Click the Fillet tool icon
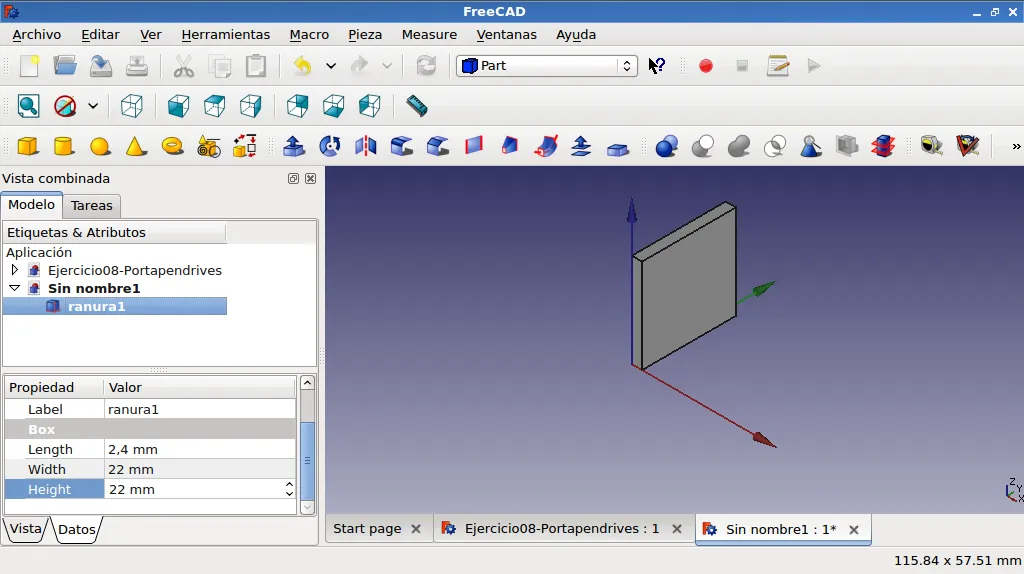Image resolution: width=1024 pixels, height=574 pixels. click(402, 146)
